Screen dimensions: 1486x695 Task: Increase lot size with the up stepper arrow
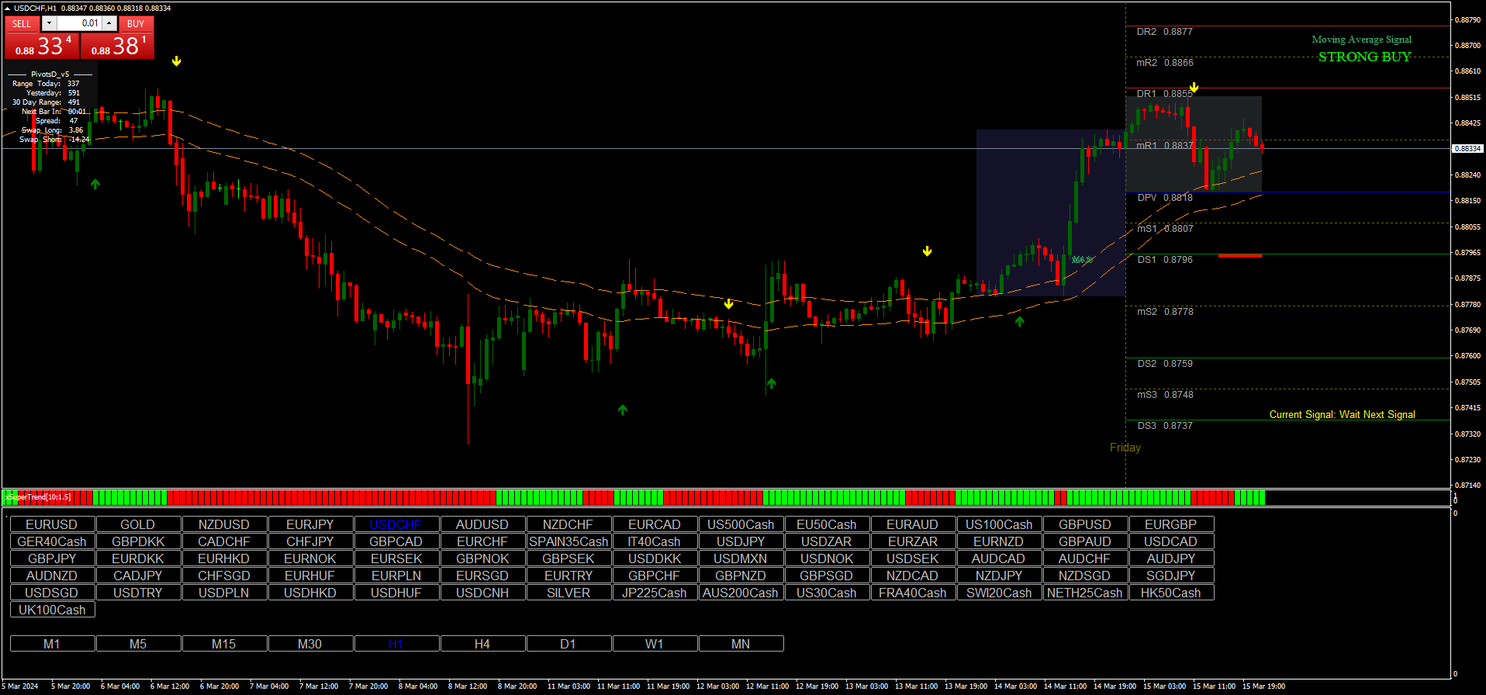[108, 23]
